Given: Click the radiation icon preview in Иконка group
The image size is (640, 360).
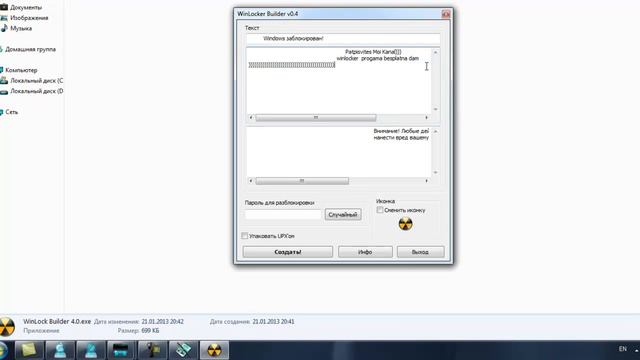Looking at the screenshot, I should coord(405,224).
